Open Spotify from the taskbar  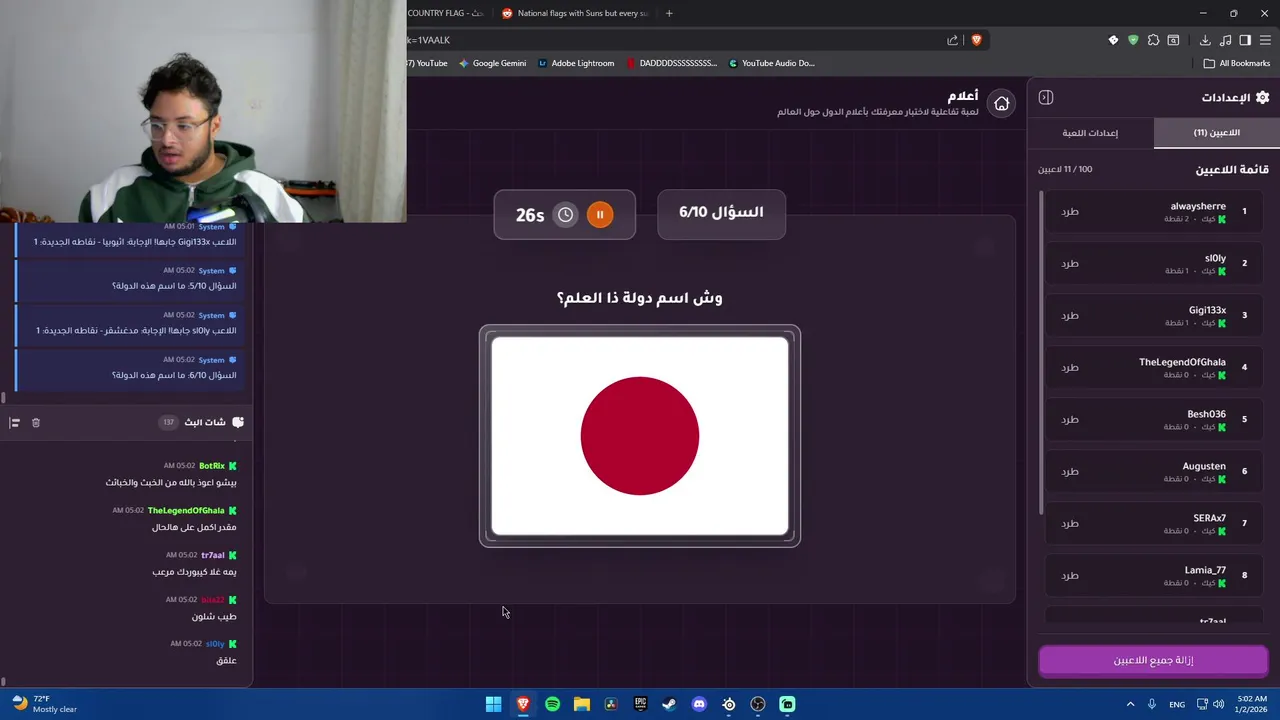pyautogui.click(x=552, y=704)
